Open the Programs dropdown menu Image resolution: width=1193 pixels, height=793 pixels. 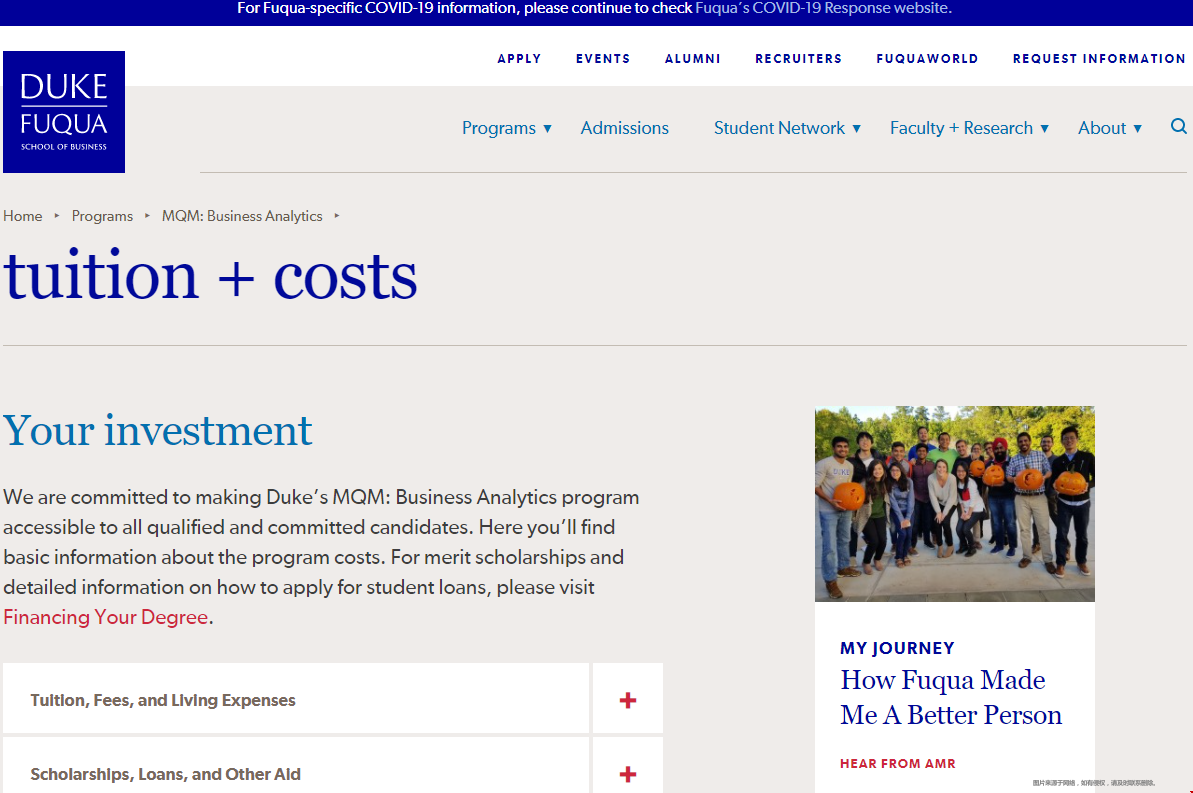tap(506, 128)
